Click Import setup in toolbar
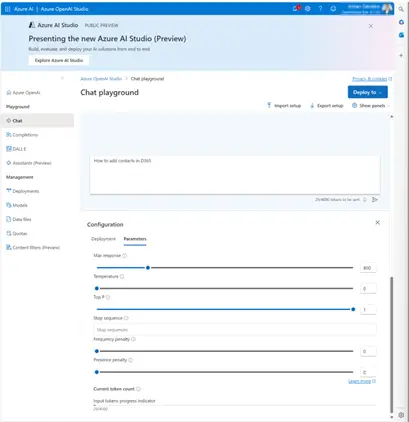 (x=284, y=106)
